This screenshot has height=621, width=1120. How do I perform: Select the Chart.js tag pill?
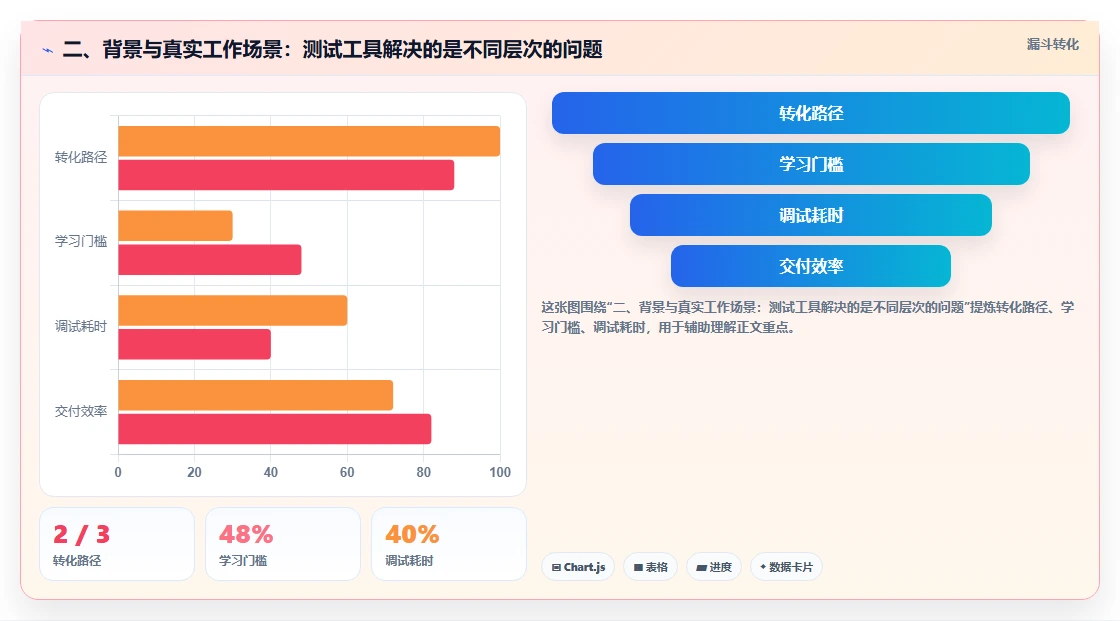(578, 567)
